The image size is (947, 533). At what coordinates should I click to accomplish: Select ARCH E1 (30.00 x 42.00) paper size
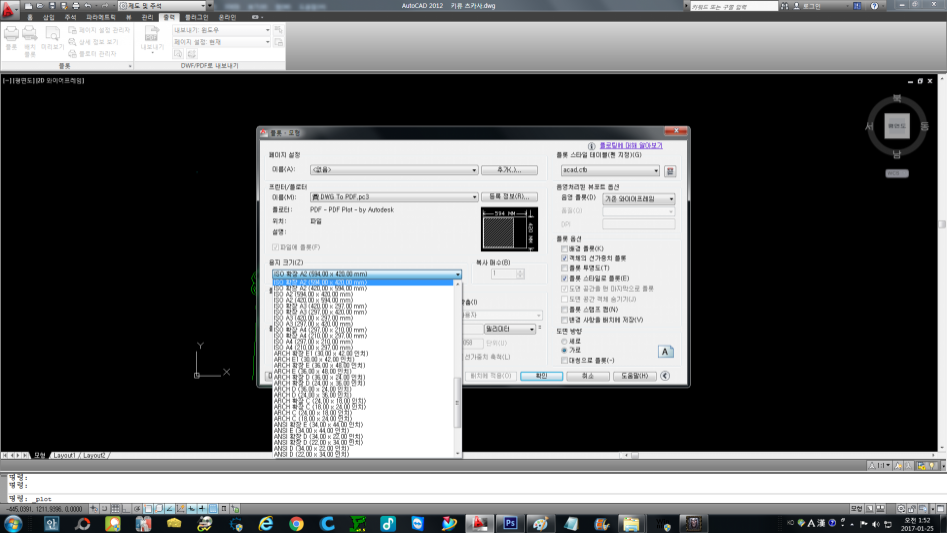(x=314, y=360)
